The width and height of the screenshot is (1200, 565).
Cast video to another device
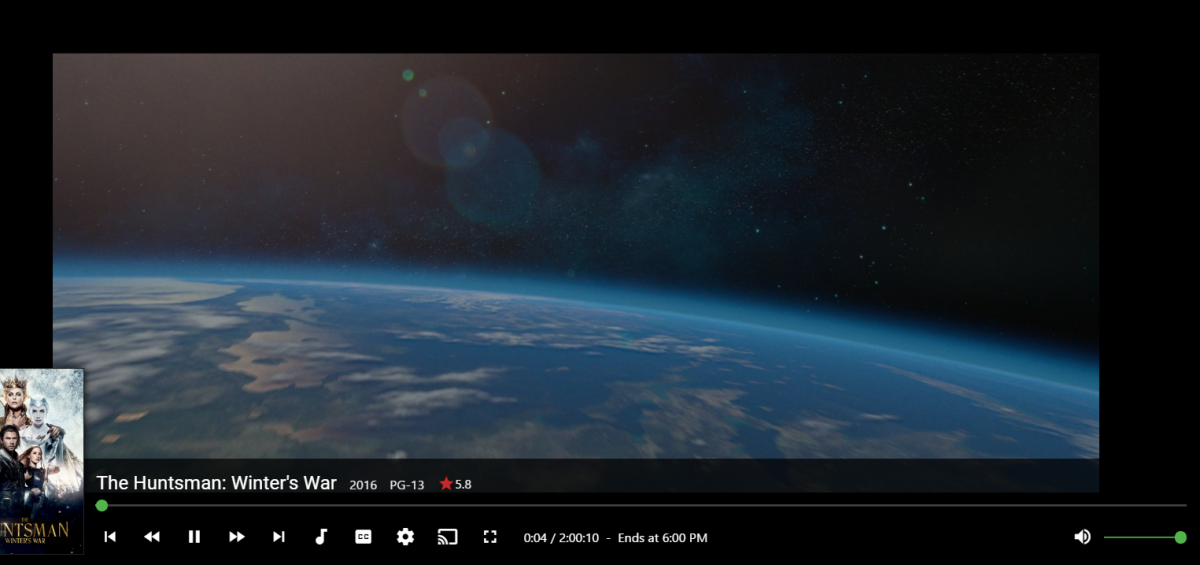click(447, 537)
